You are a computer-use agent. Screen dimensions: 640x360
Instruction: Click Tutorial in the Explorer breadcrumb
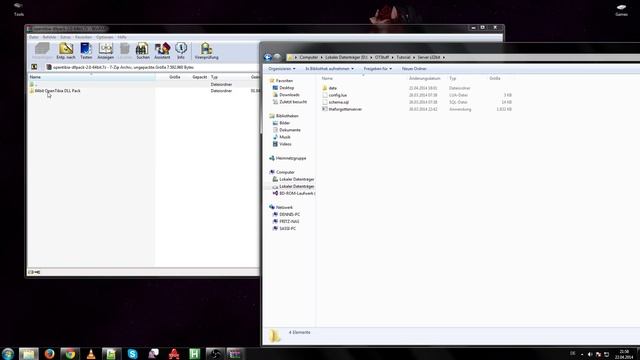pyautogui.click(x=403, y=58)
